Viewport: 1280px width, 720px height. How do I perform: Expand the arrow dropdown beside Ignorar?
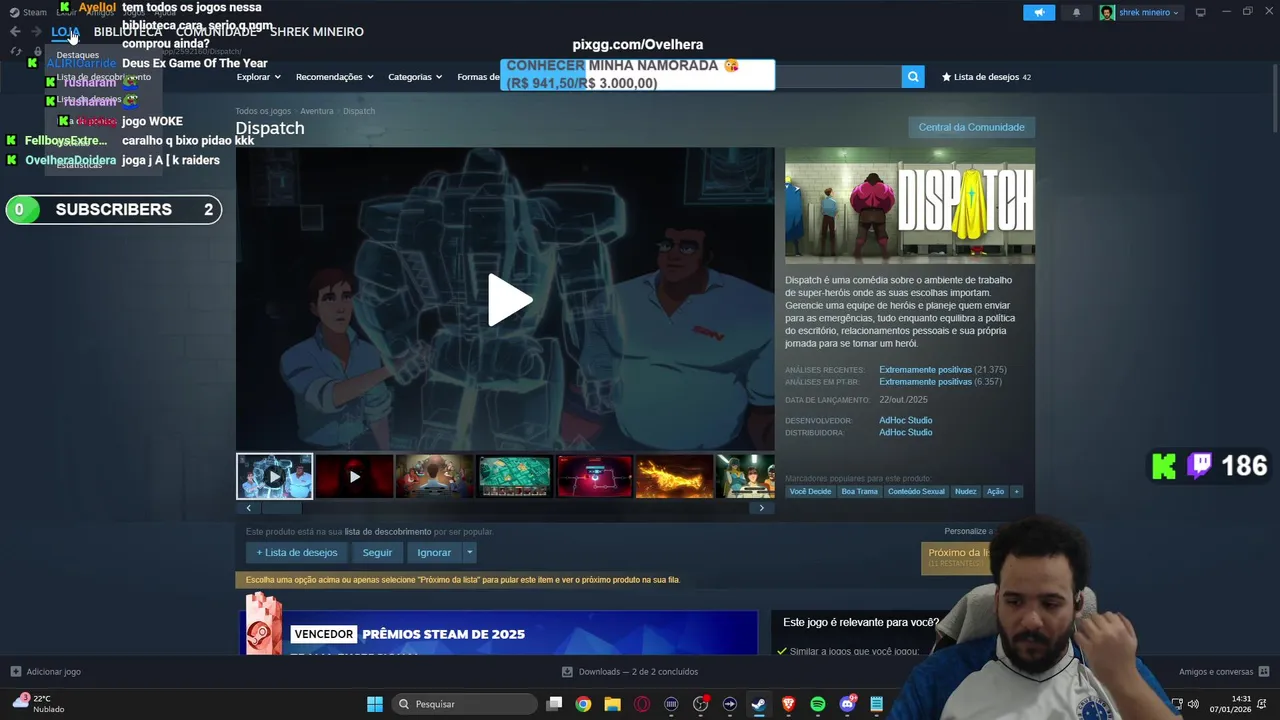[x=469, y=552]
